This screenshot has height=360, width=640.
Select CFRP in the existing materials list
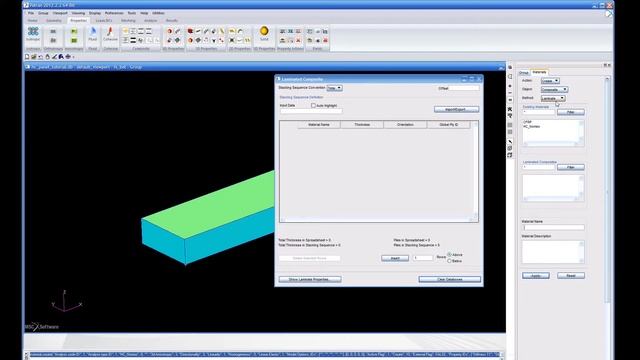tap(527, 122)
